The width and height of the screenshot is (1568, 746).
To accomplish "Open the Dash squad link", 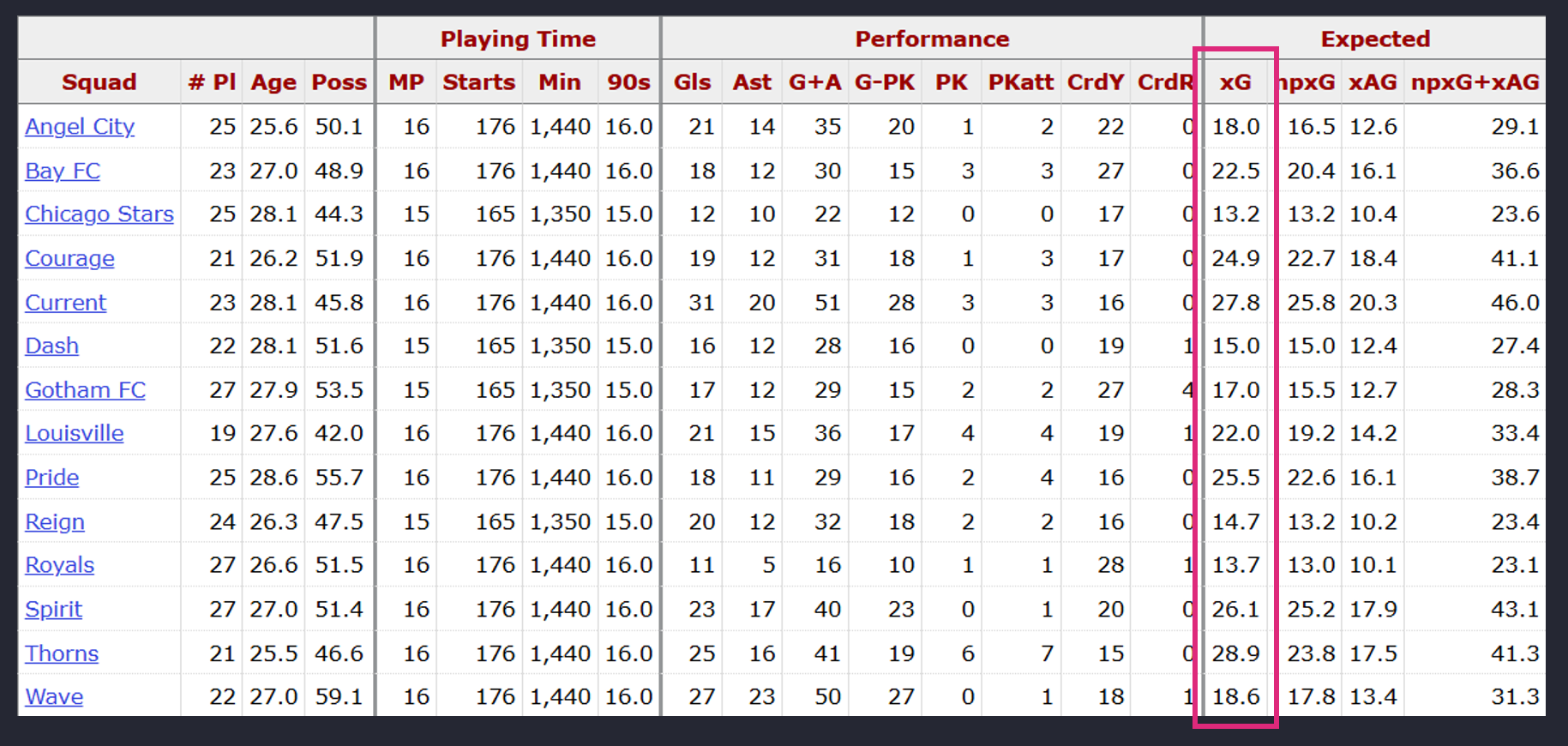I will pos(51,346).
